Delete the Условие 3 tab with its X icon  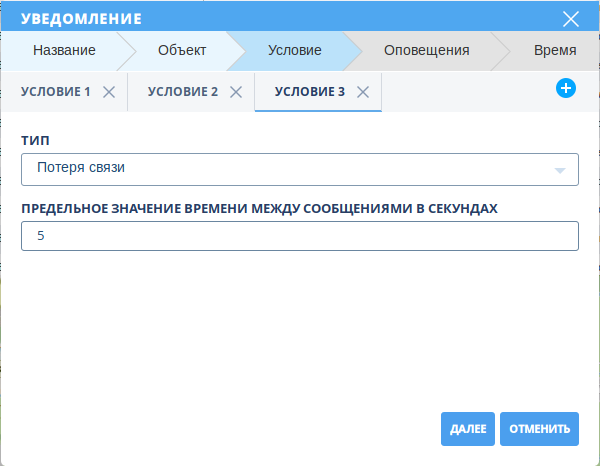[363, 92]
